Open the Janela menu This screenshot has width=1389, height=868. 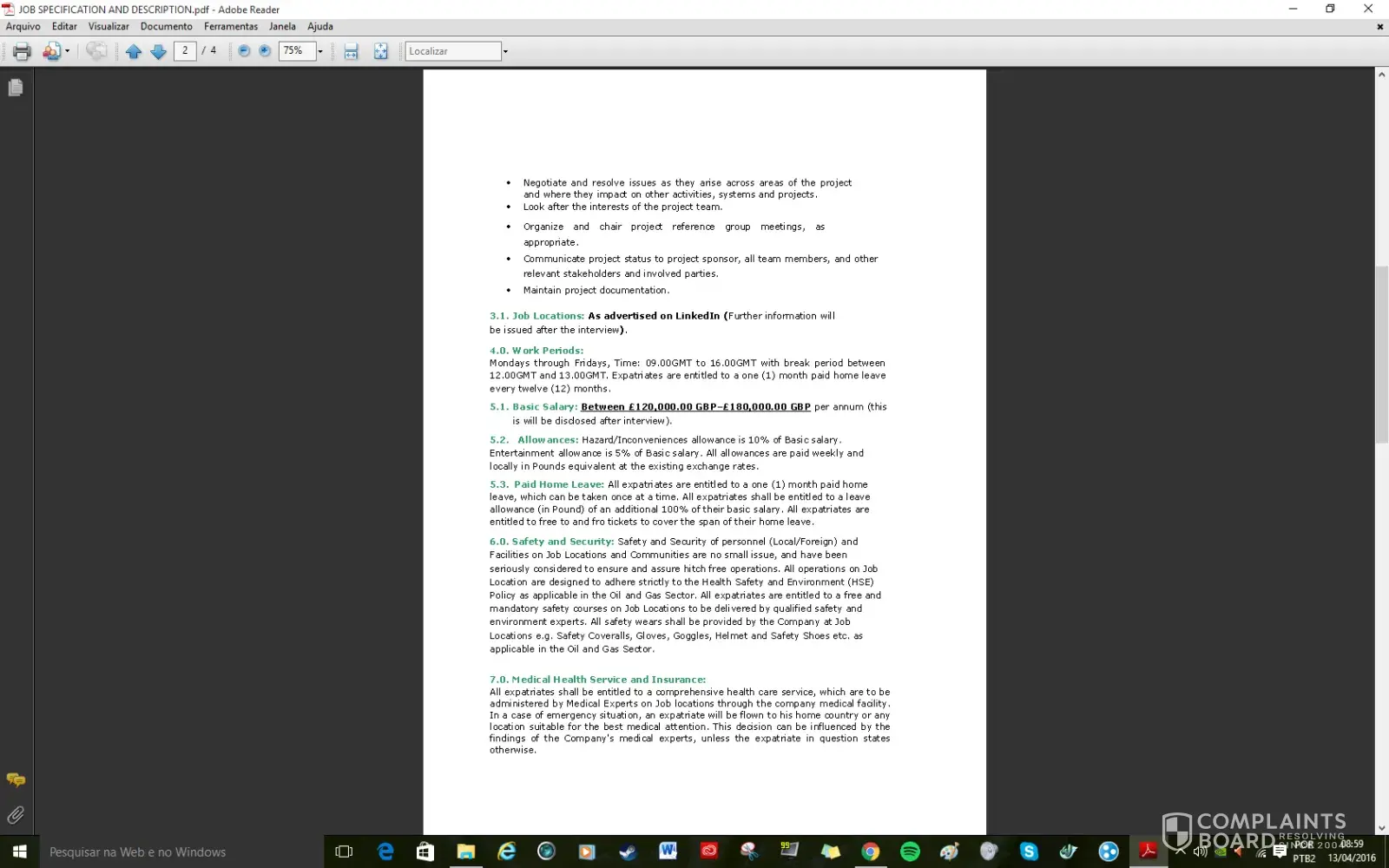coord(282,26)
